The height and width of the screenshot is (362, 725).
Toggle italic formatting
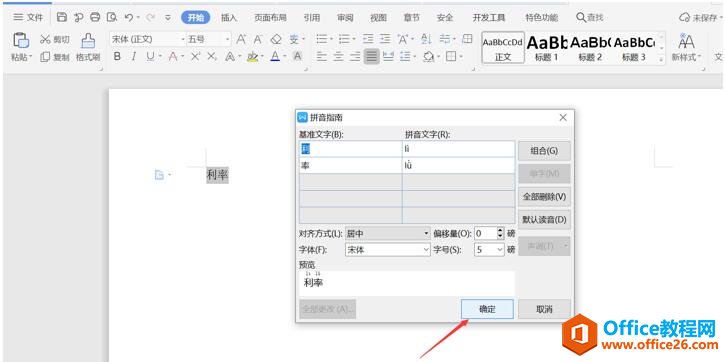point(134,56)
